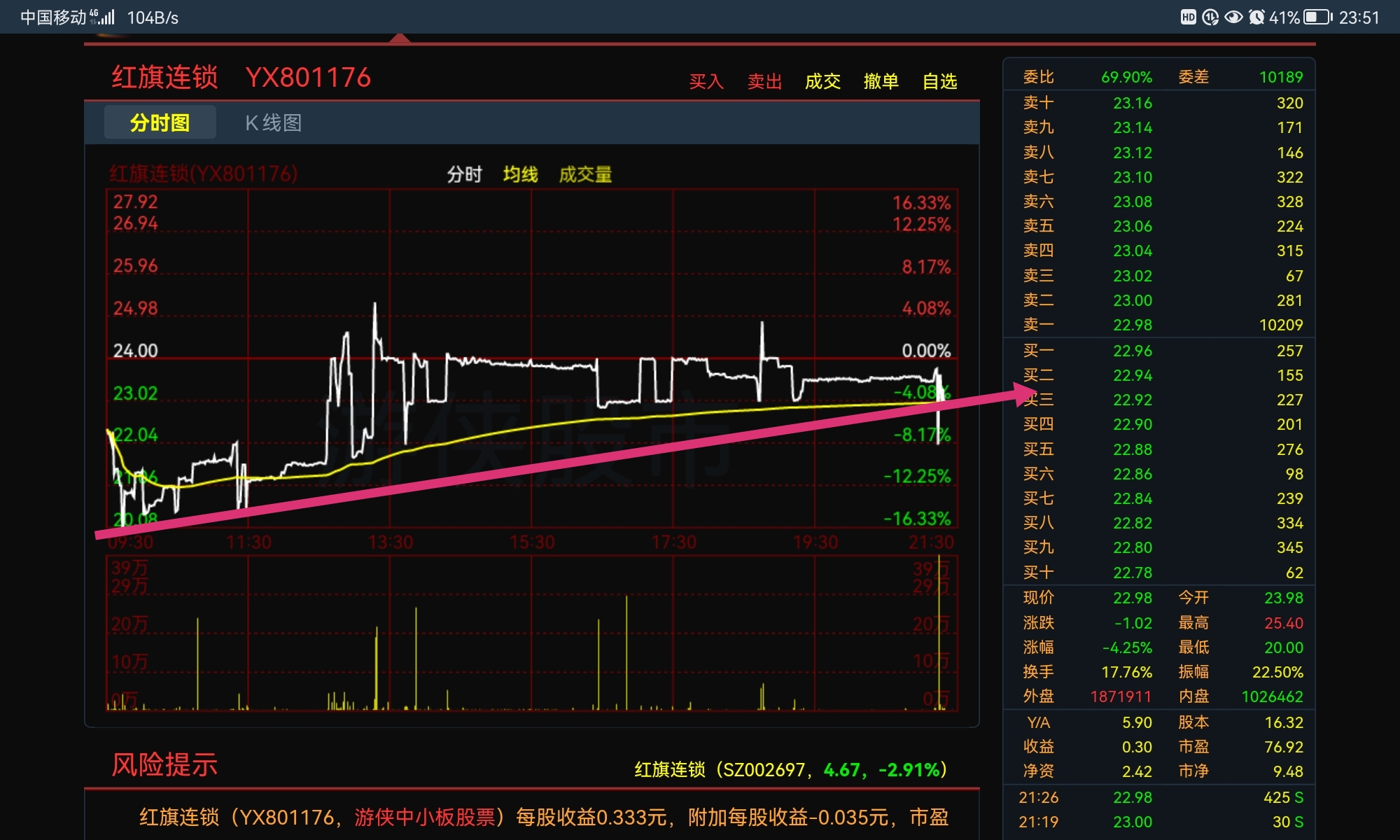The image size is (1400, 840).
Task: Toggle the 分时 line legend
Action: (465, 174)
